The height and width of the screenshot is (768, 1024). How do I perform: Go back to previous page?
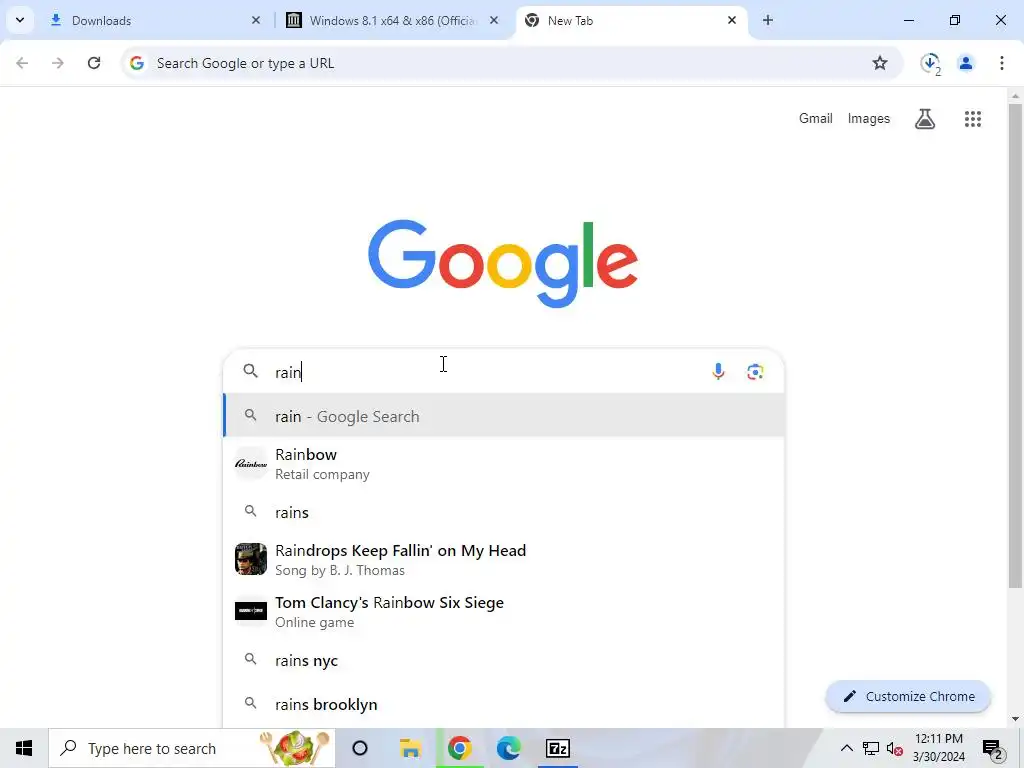click(22, 63)
